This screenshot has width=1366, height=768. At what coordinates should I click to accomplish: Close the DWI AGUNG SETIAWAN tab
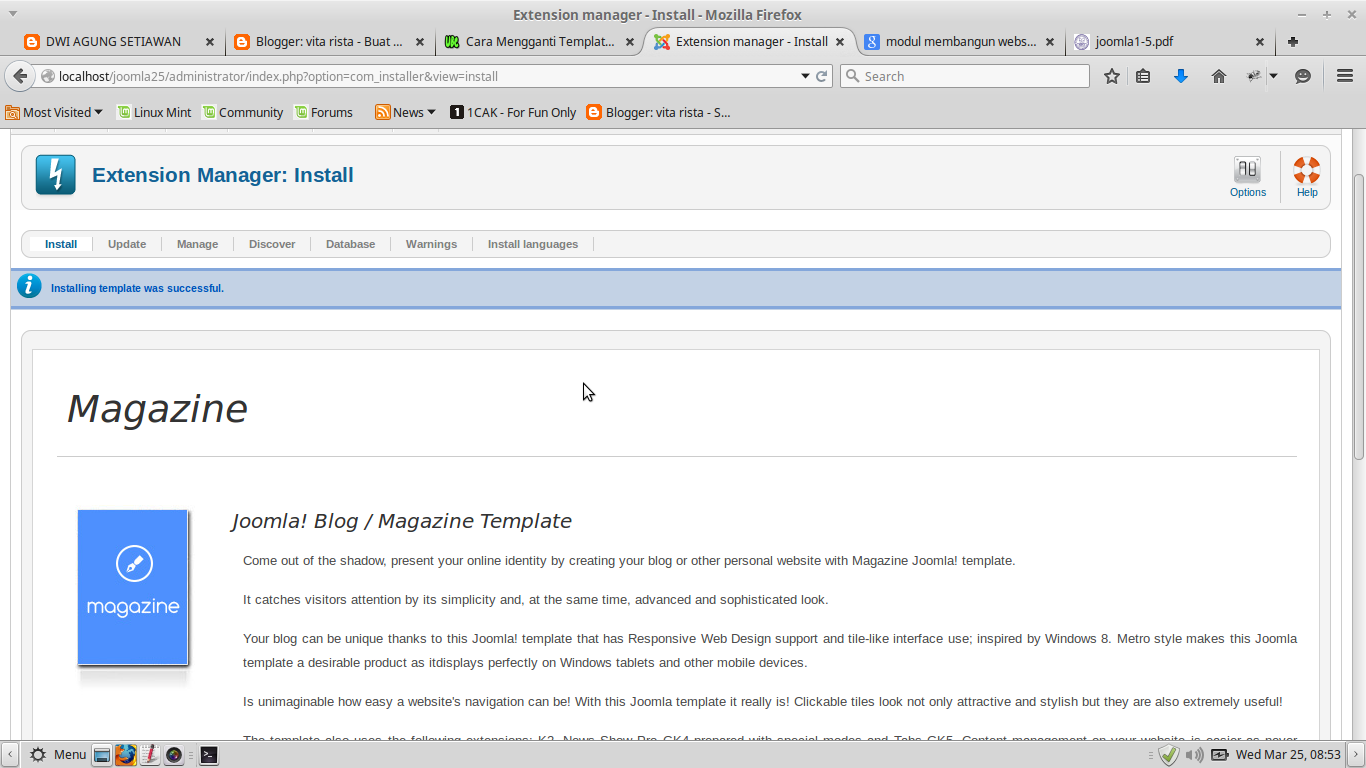[x=210, y=42]
